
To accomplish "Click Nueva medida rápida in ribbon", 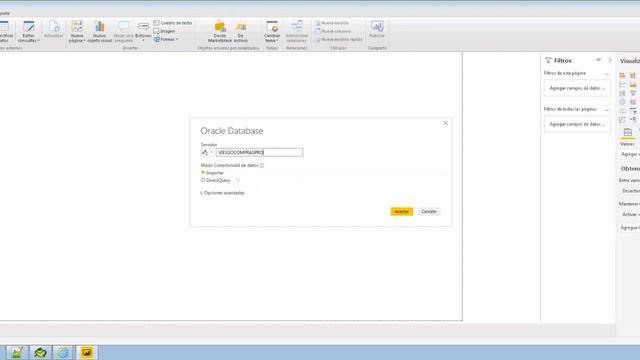I will coord(339,39).
